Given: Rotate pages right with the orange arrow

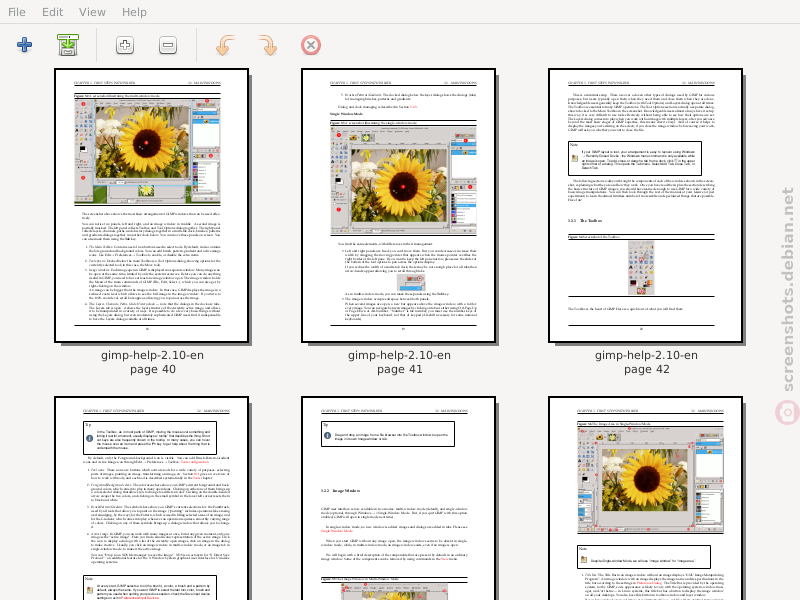Looking at the screenshot, I should (x=268, y=45).
